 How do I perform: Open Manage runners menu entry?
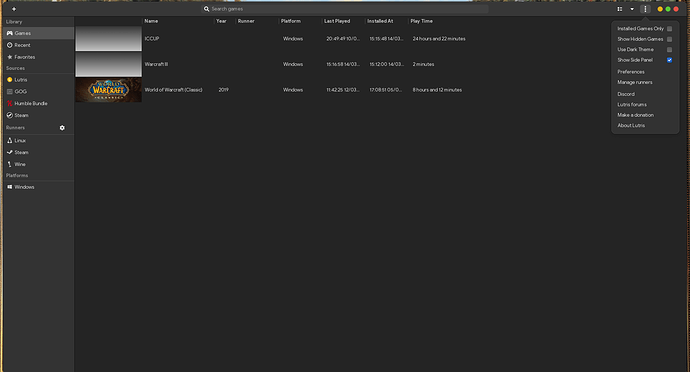pyautogui.click(x=635, y=82)
